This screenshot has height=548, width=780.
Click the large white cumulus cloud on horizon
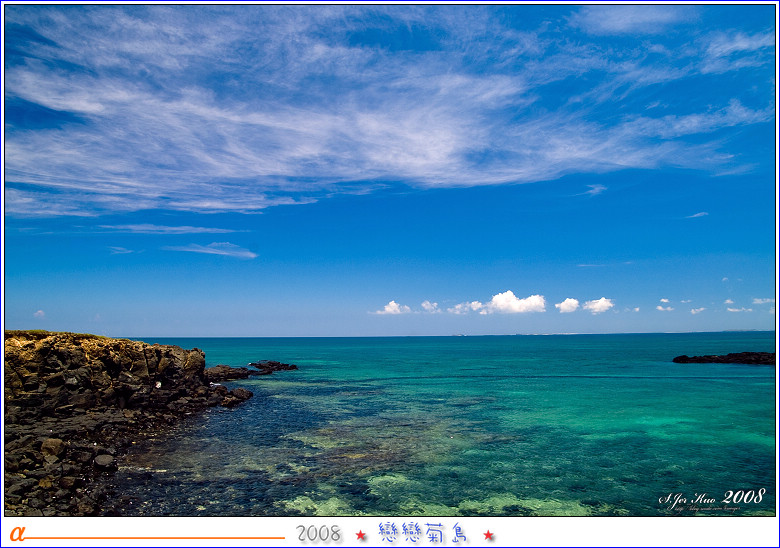pyautogui.click(x=512, y=303)
